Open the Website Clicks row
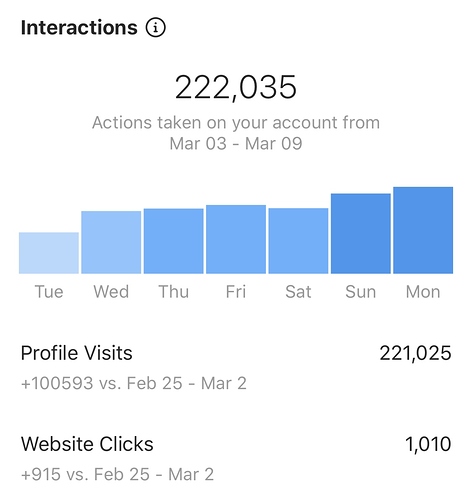The height and width of the screenshot is (500, 472). [236, 459]
